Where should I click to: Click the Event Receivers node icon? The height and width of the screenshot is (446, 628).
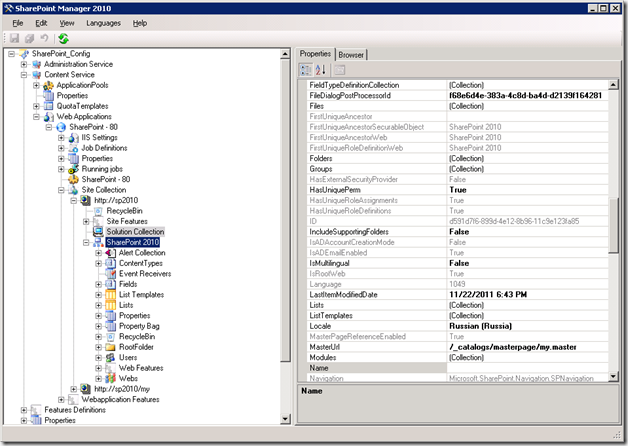(111, 274)
